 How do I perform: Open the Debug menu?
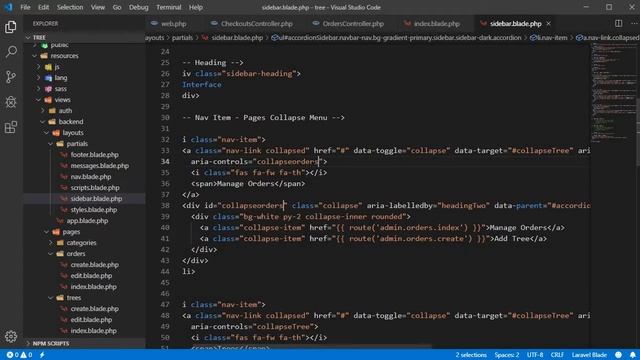(x=138, y=7)
